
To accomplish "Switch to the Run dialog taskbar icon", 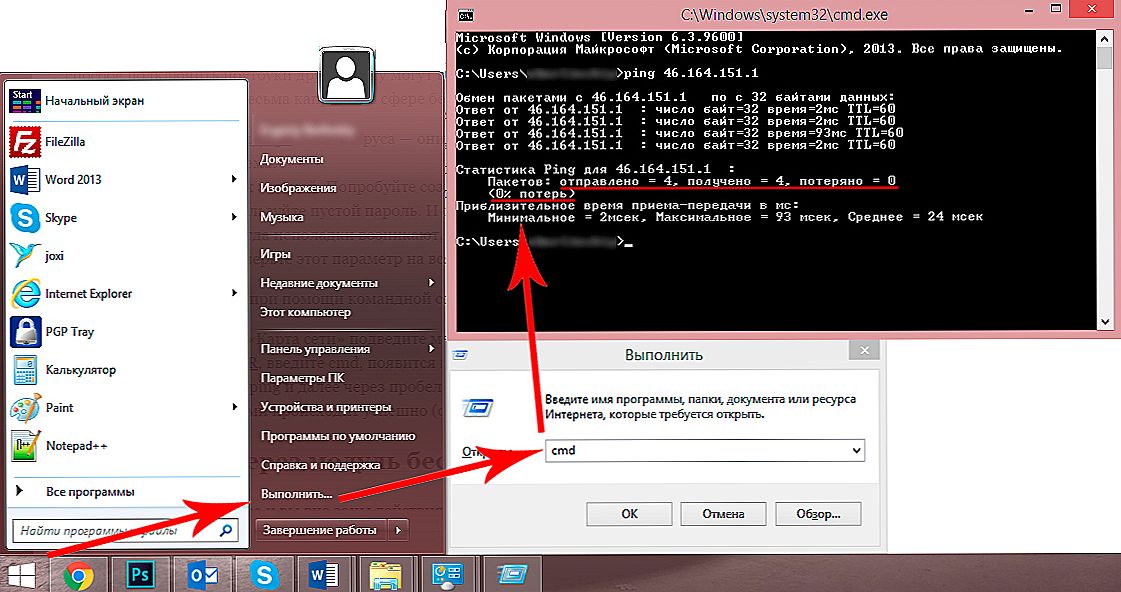I will click(x=512, y=575).
